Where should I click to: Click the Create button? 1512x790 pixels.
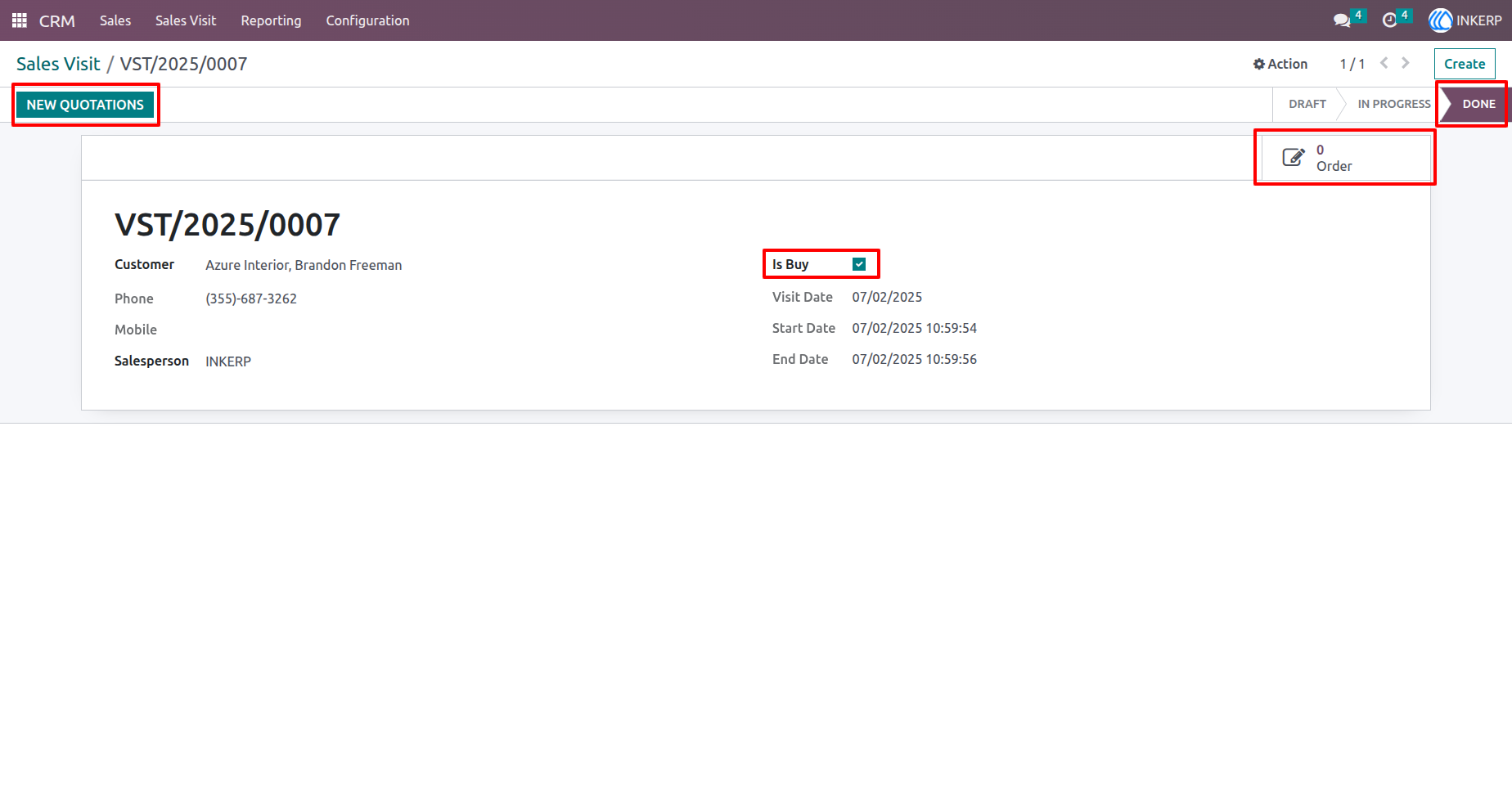1465,64
